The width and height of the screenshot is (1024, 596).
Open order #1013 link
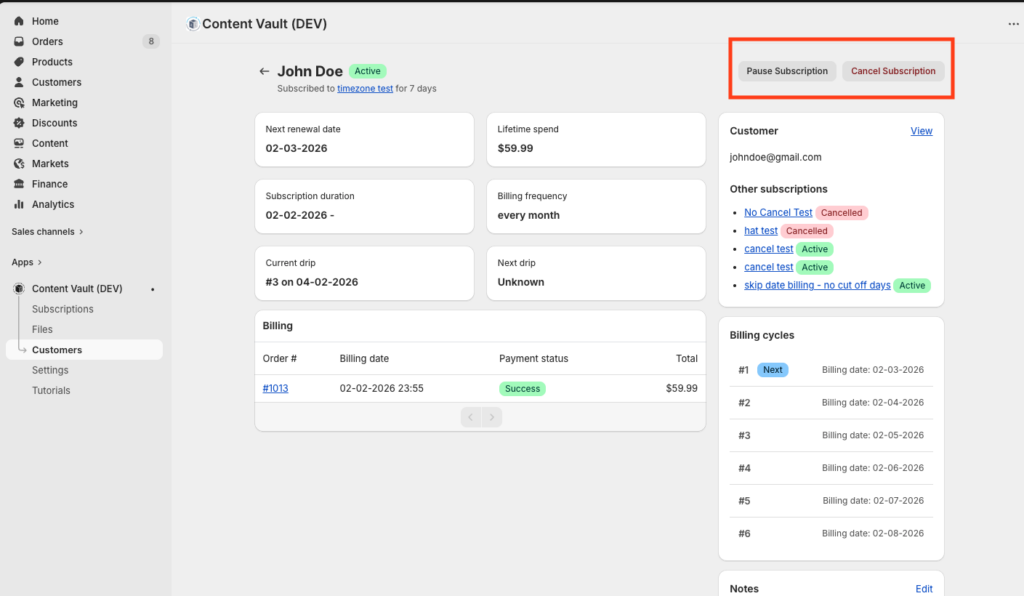point(275,388)
